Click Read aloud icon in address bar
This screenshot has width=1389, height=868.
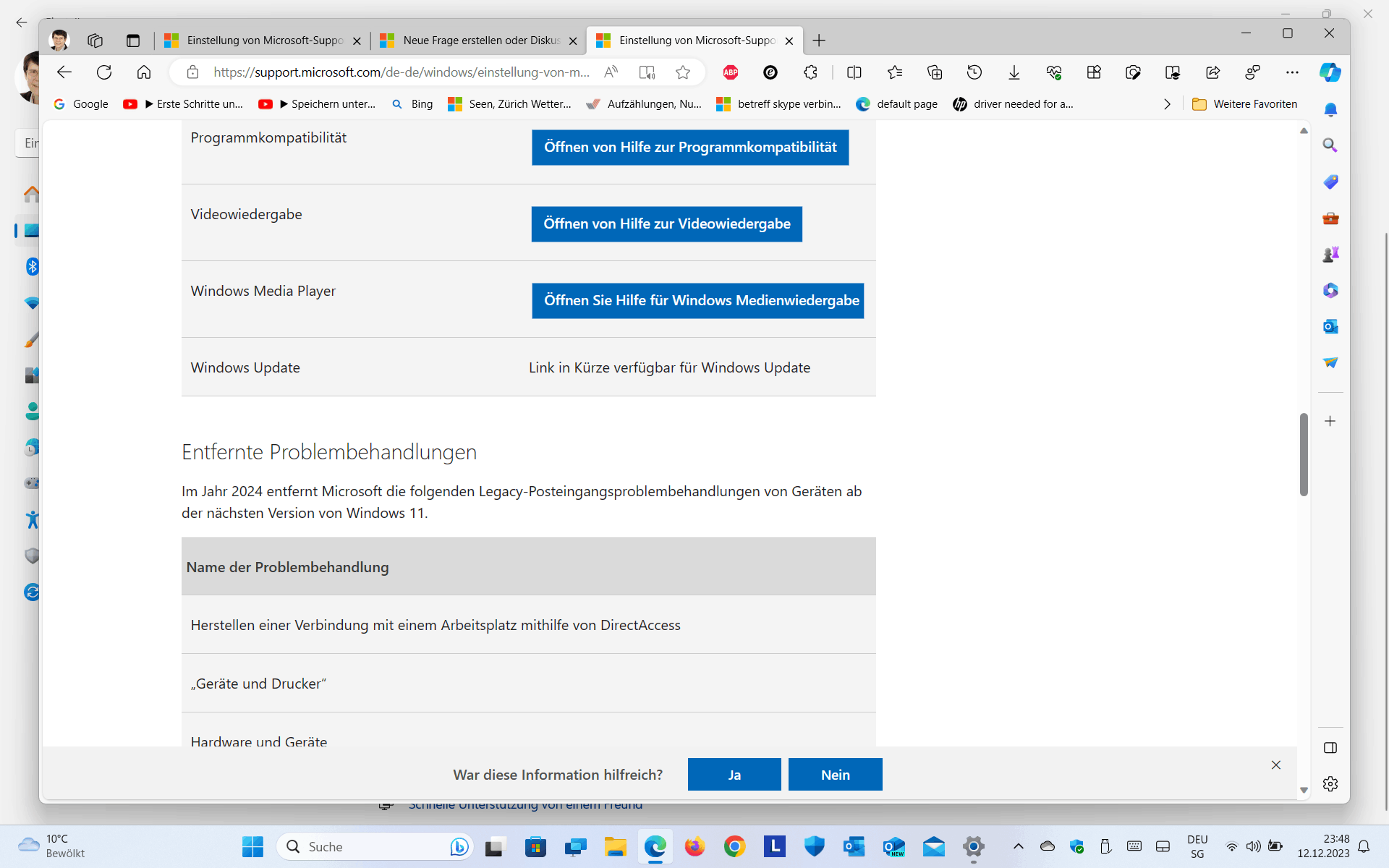pyautogui.click(x=611, y=72)
